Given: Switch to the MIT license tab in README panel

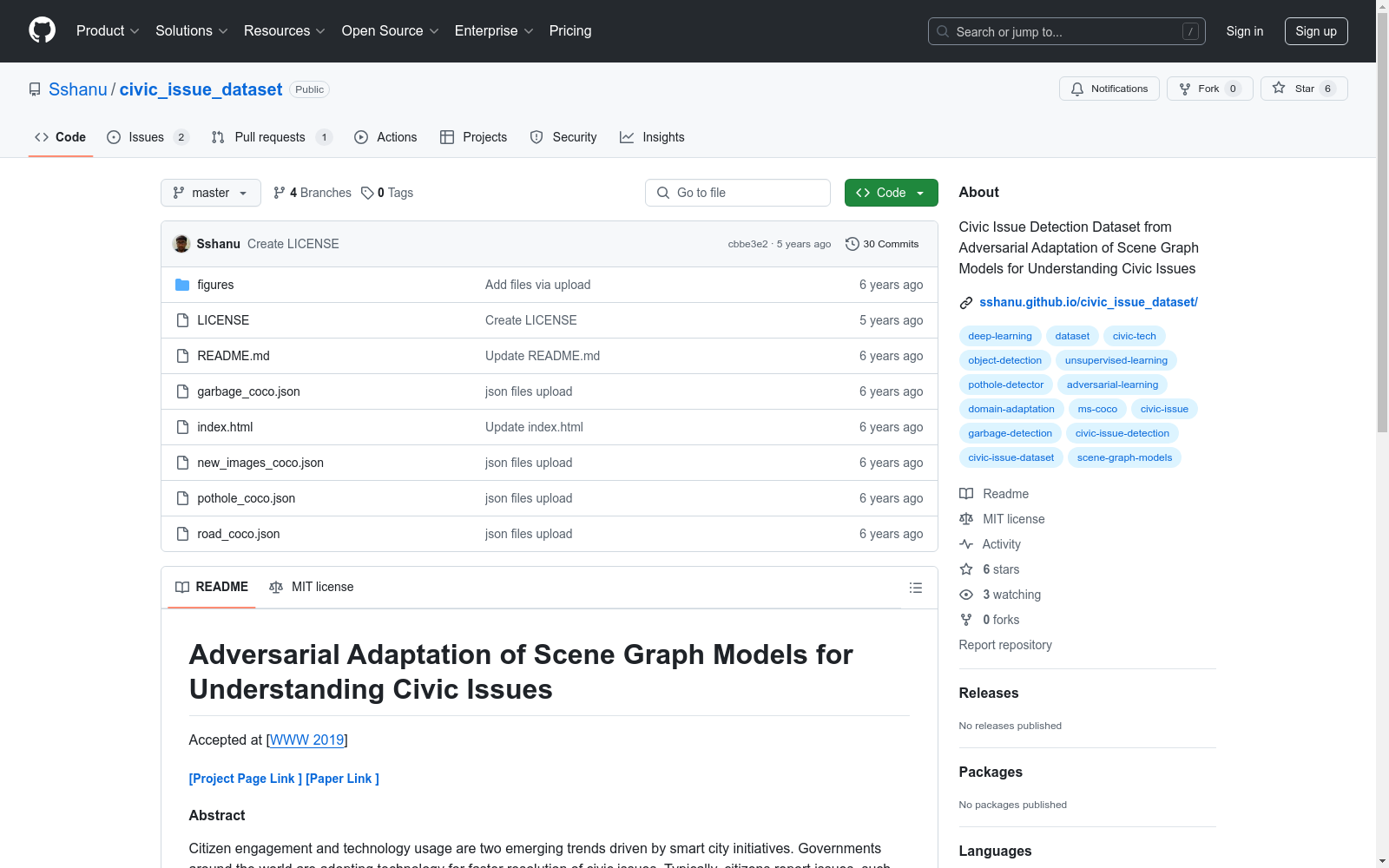Looking at the screenshot, I should pos(312,587).
